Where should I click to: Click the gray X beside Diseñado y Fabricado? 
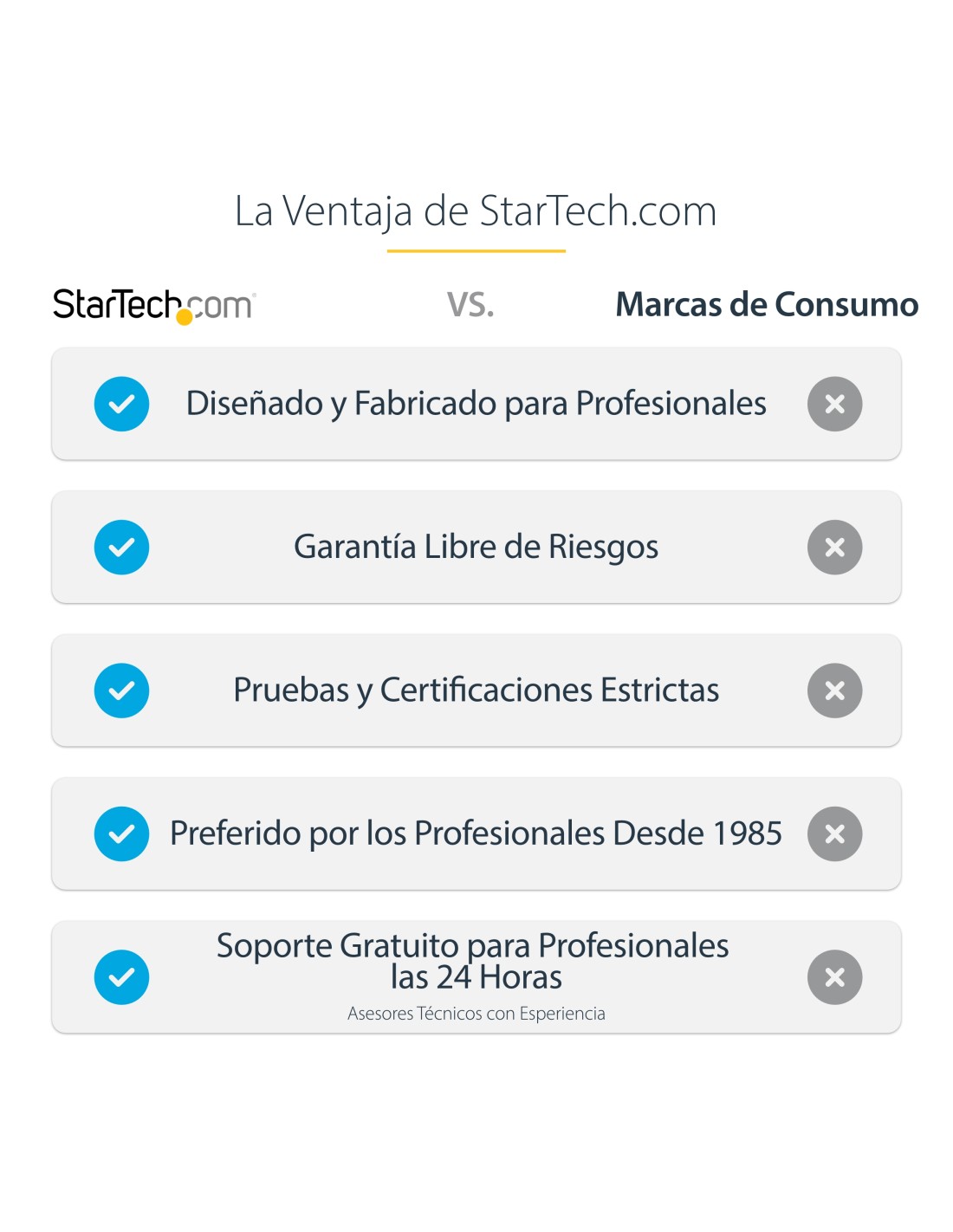(834, 404)
